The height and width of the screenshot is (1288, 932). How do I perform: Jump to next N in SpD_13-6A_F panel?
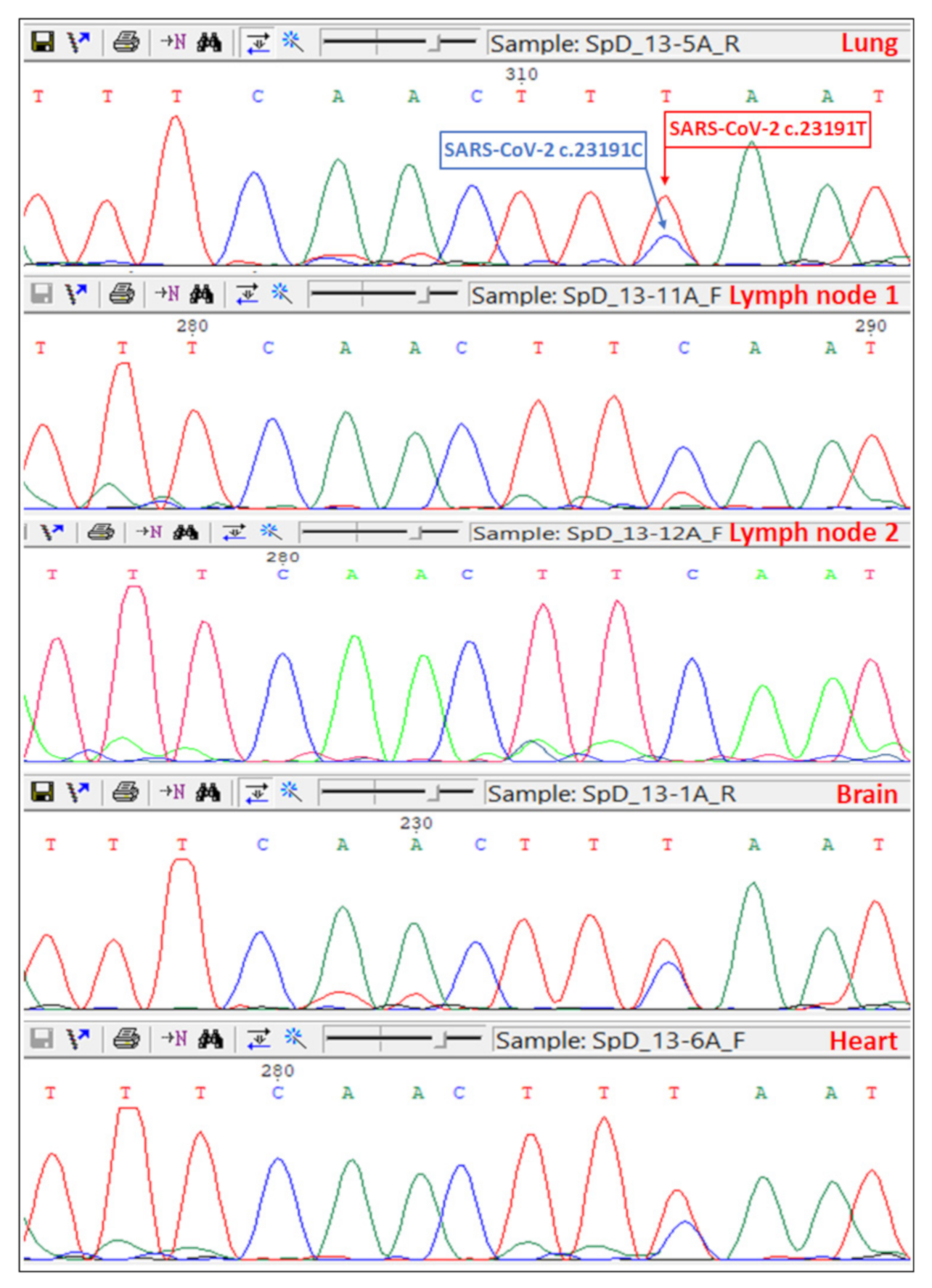pyautogui.click(x=173, y=1039)
